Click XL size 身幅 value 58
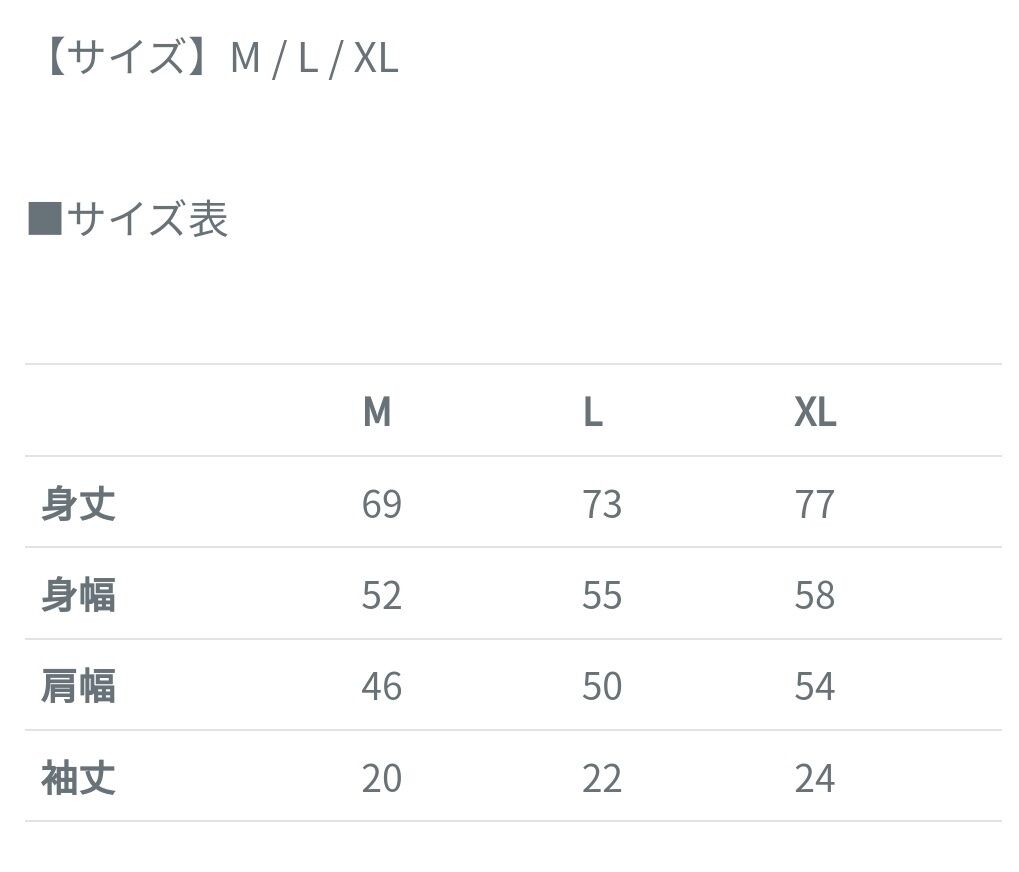Viewport: 1019px width, 872px height. 814,595
